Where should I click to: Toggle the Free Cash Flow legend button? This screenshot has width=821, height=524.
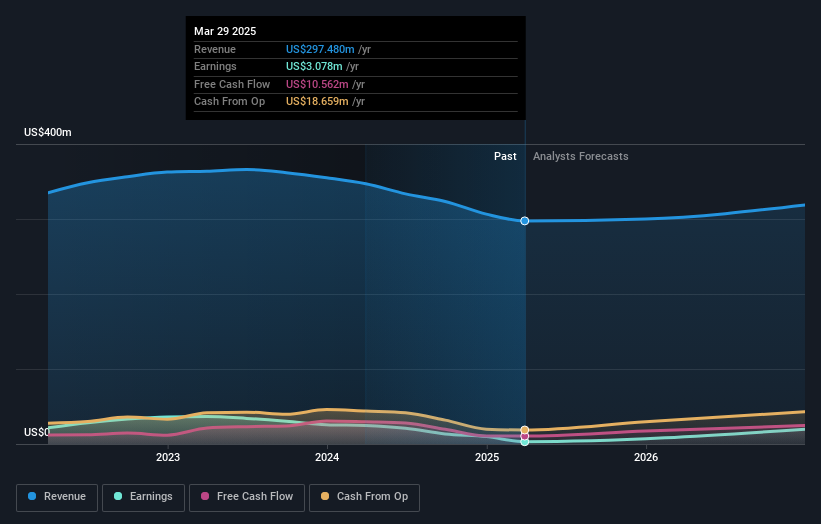pos(247,497)
